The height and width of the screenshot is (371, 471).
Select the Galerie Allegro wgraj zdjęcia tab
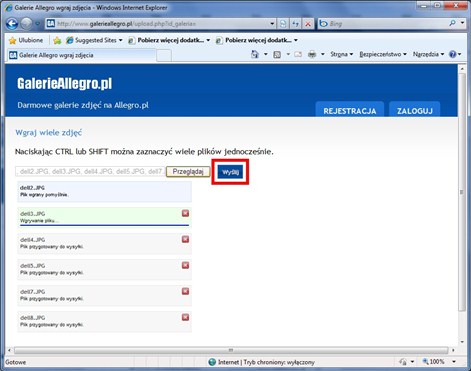tap(81, 55)
